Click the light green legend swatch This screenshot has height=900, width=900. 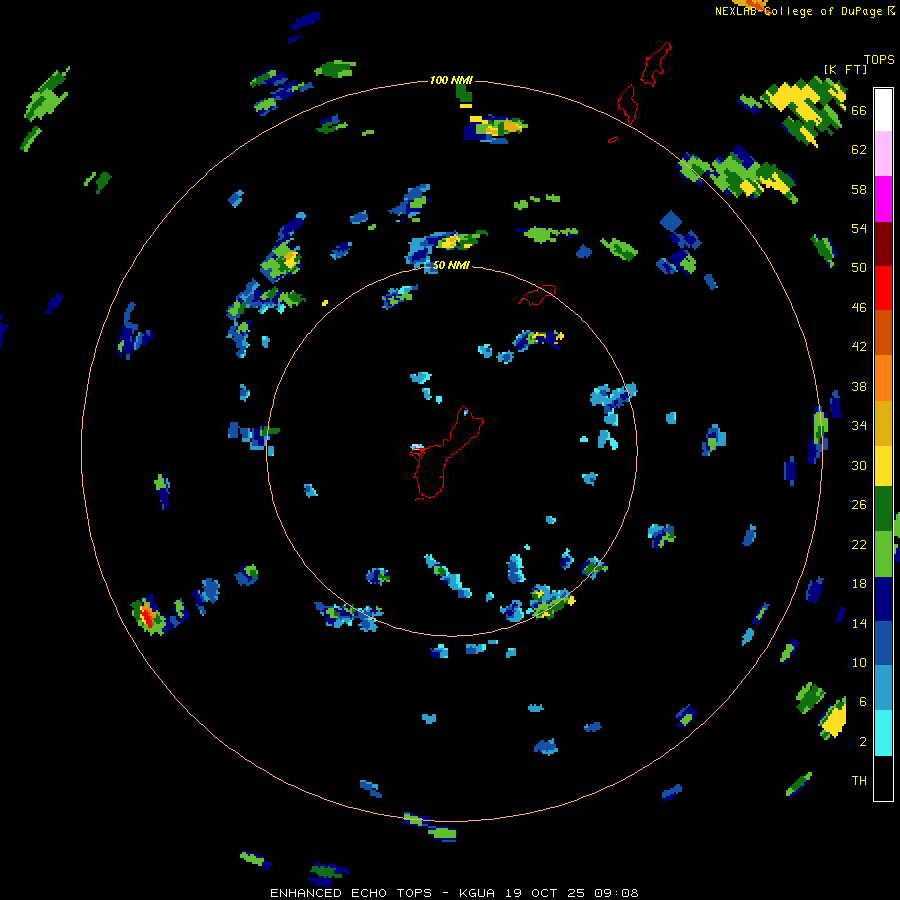(x=883, y=554)
